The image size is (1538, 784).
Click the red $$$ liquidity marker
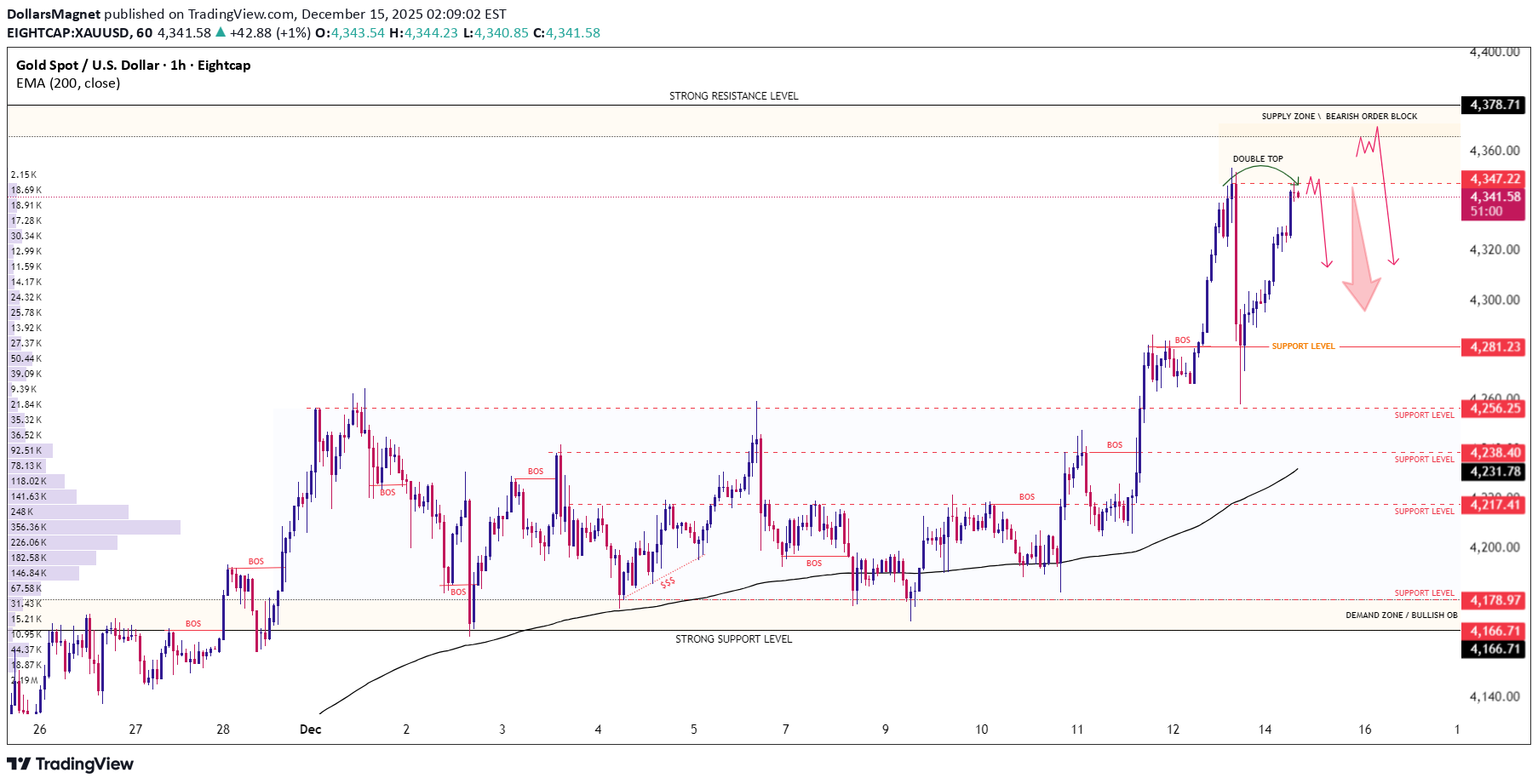668,582
